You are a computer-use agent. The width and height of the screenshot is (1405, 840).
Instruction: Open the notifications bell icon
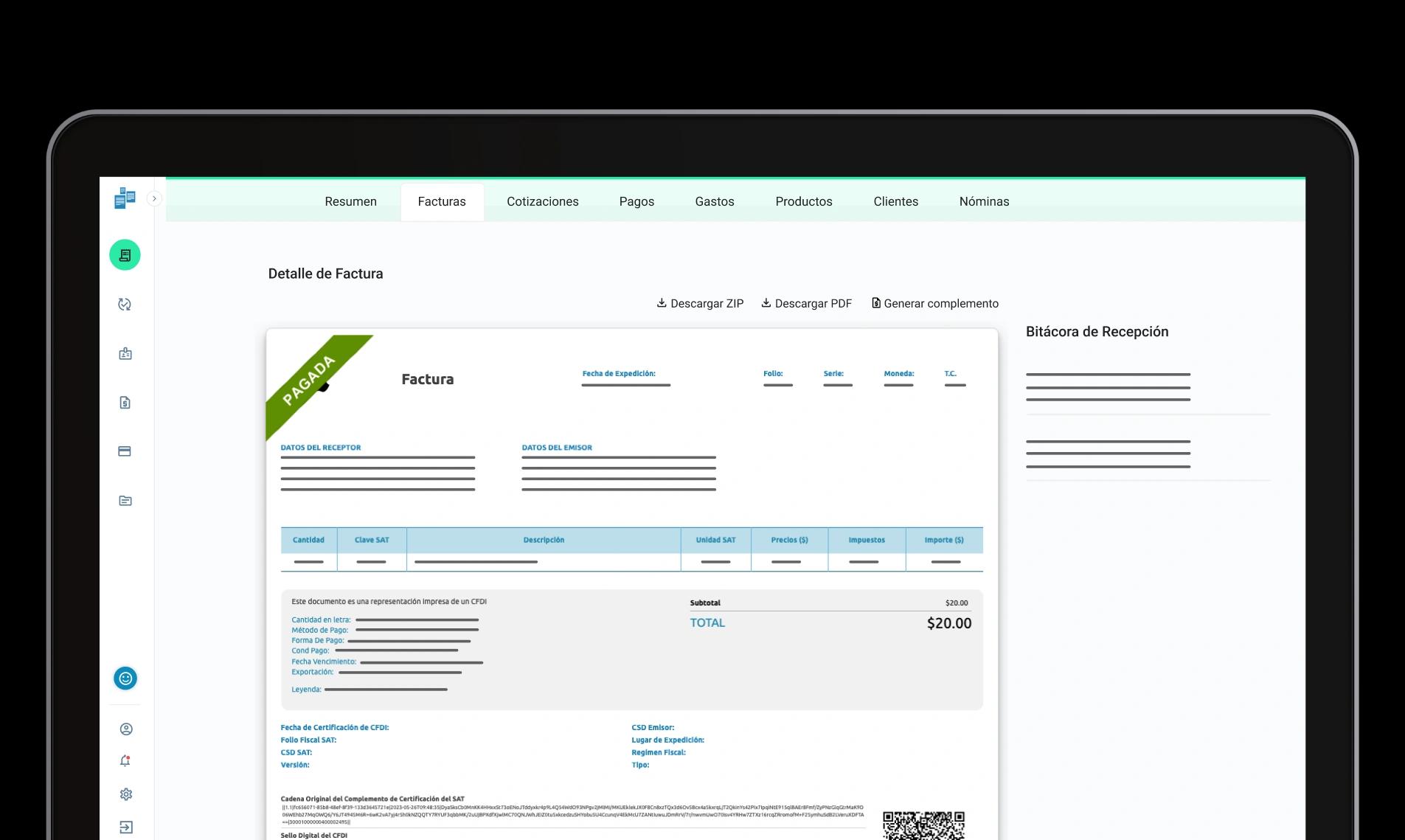125,761
